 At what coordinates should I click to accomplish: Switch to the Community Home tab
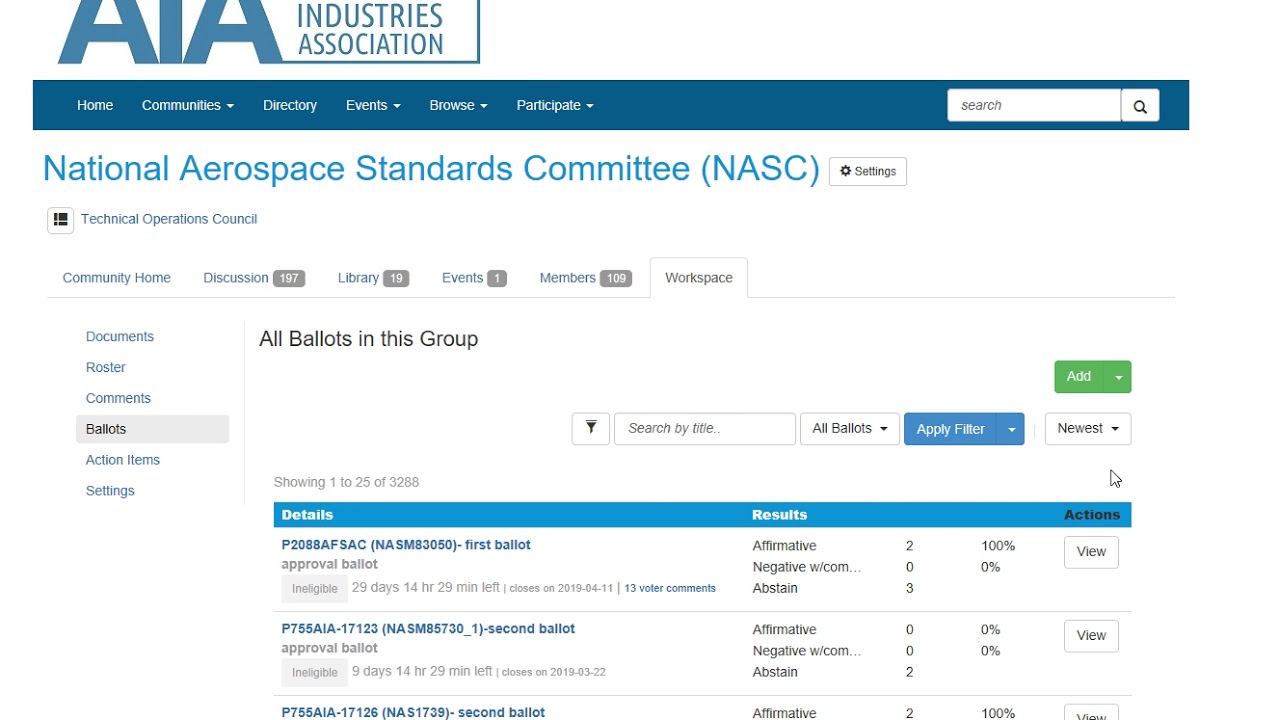(x=117, y=278)
